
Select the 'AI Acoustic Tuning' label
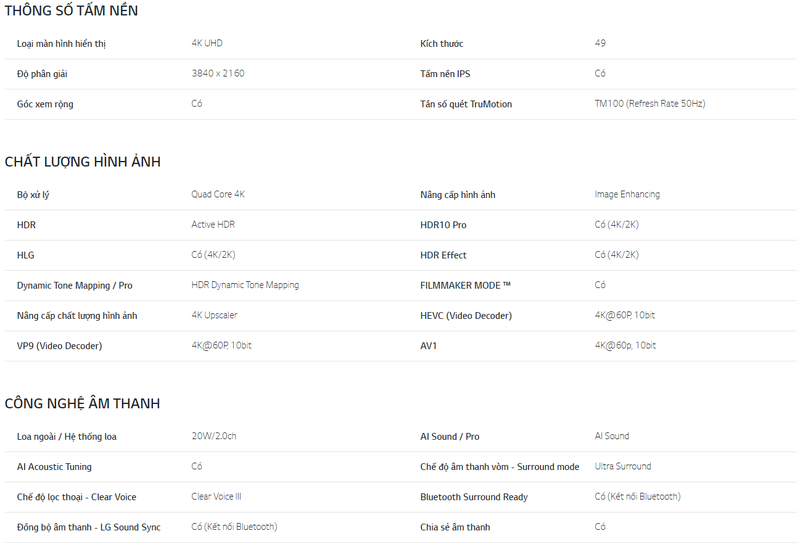tap(54, 467)
